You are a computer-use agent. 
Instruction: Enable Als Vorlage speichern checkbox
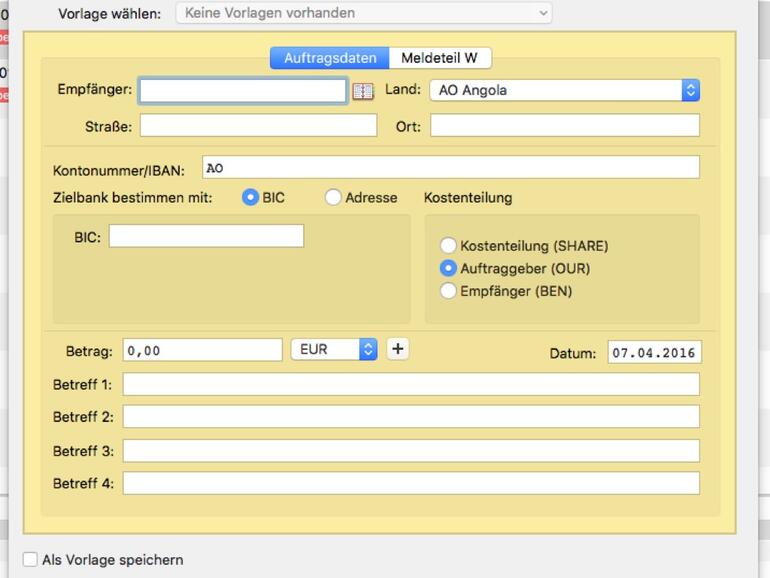pyautogui.click(x=30, y=559)
